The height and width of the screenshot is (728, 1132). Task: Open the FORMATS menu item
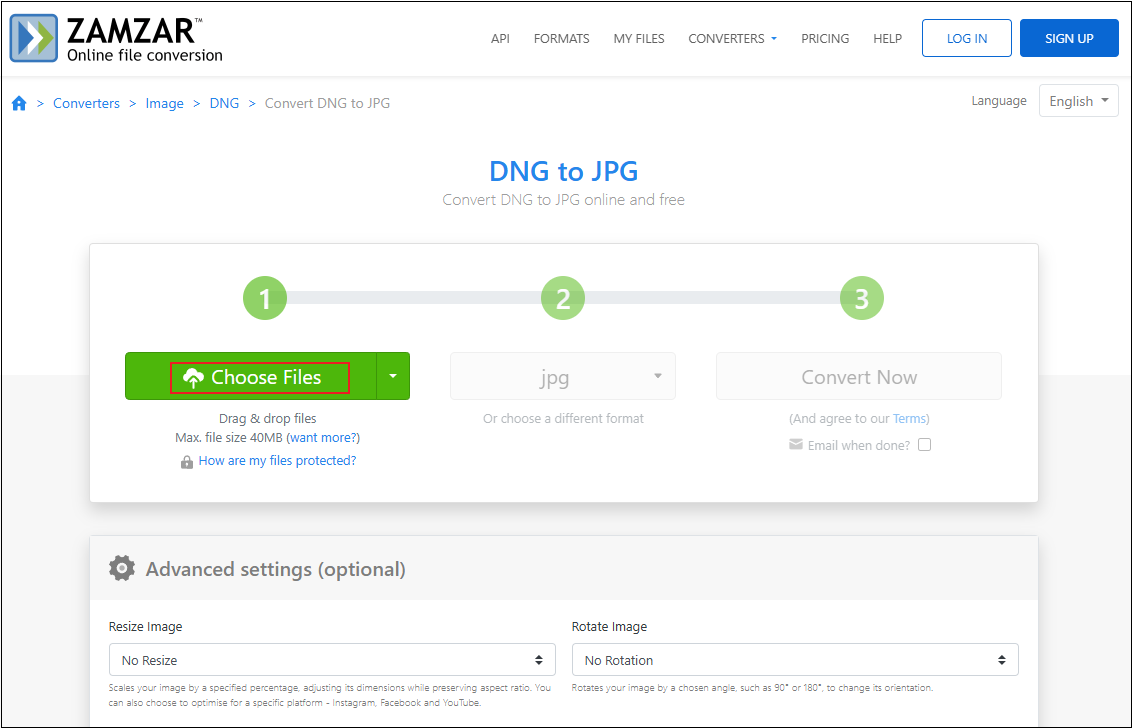tap(562, 38)
